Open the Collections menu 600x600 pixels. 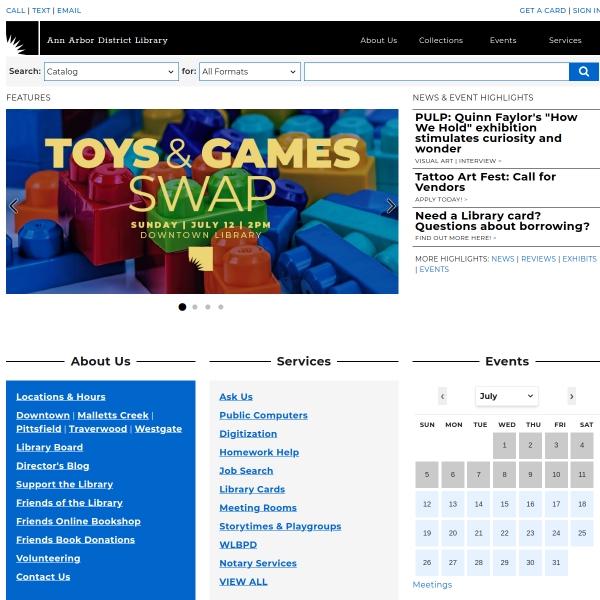click(x=440, y=40)
